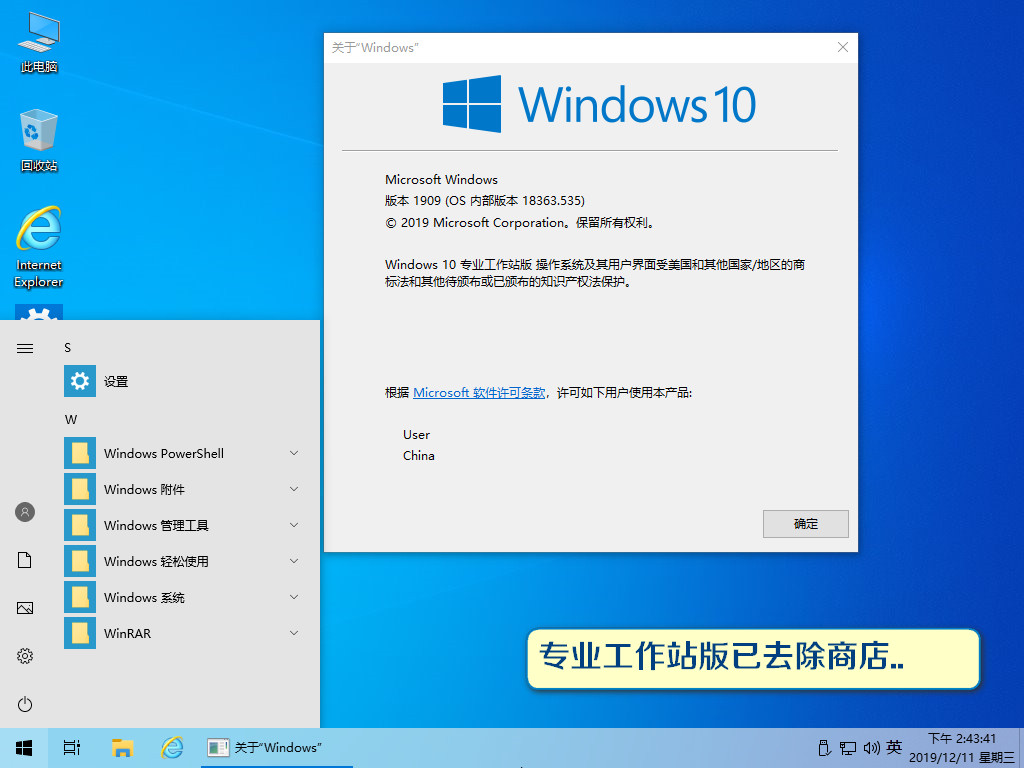Viewport: 1024px width, 768px height.
Task: Select Windows 管理工具 in the app list
Action: (x=185, y=525)
